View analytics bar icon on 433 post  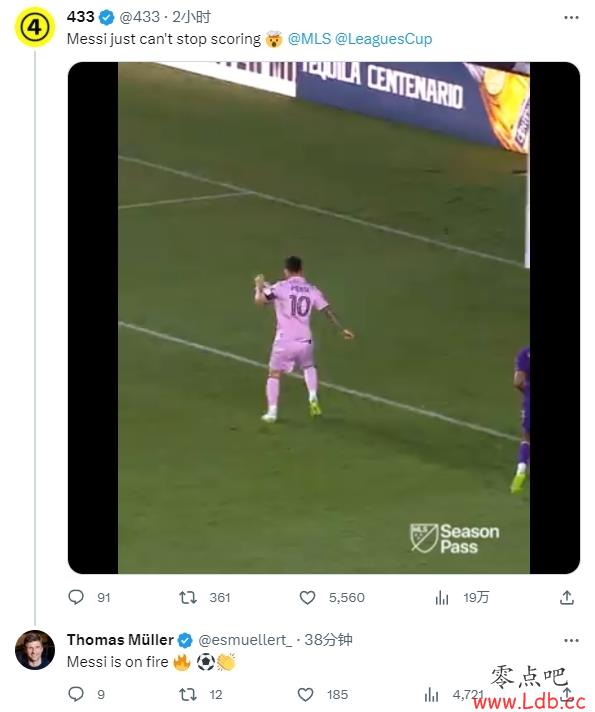coord(441,598)
